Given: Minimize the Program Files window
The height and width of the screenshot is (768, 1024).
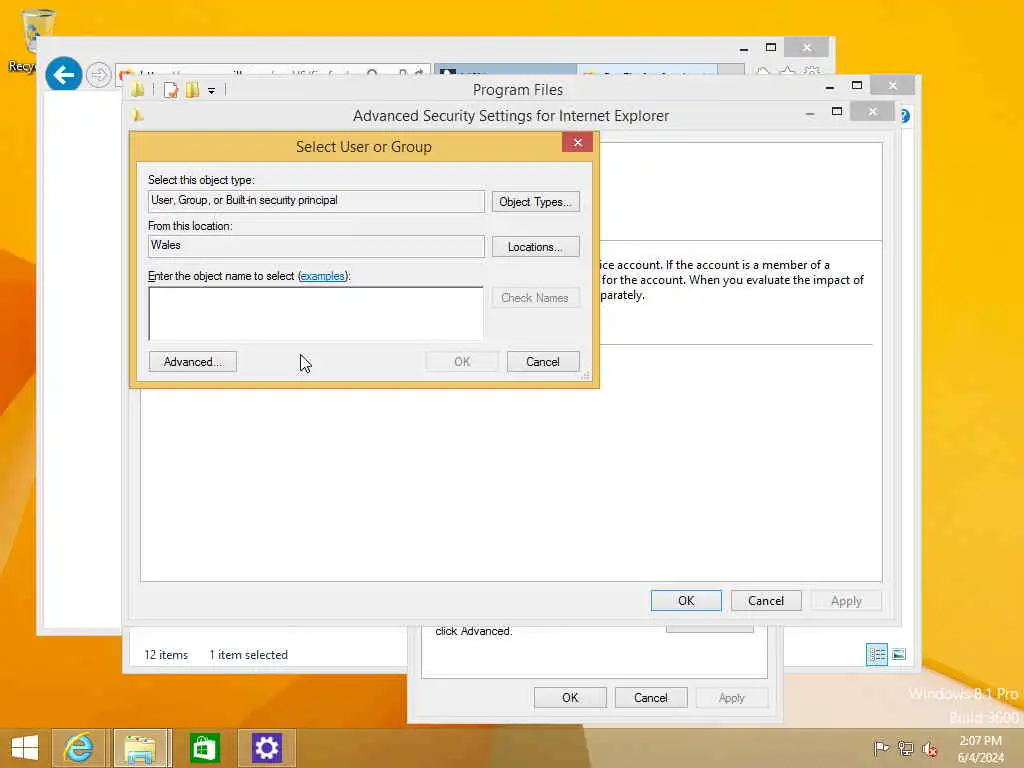Looking at the screenshot, I should pyautogui.click(x=829, y=86).
